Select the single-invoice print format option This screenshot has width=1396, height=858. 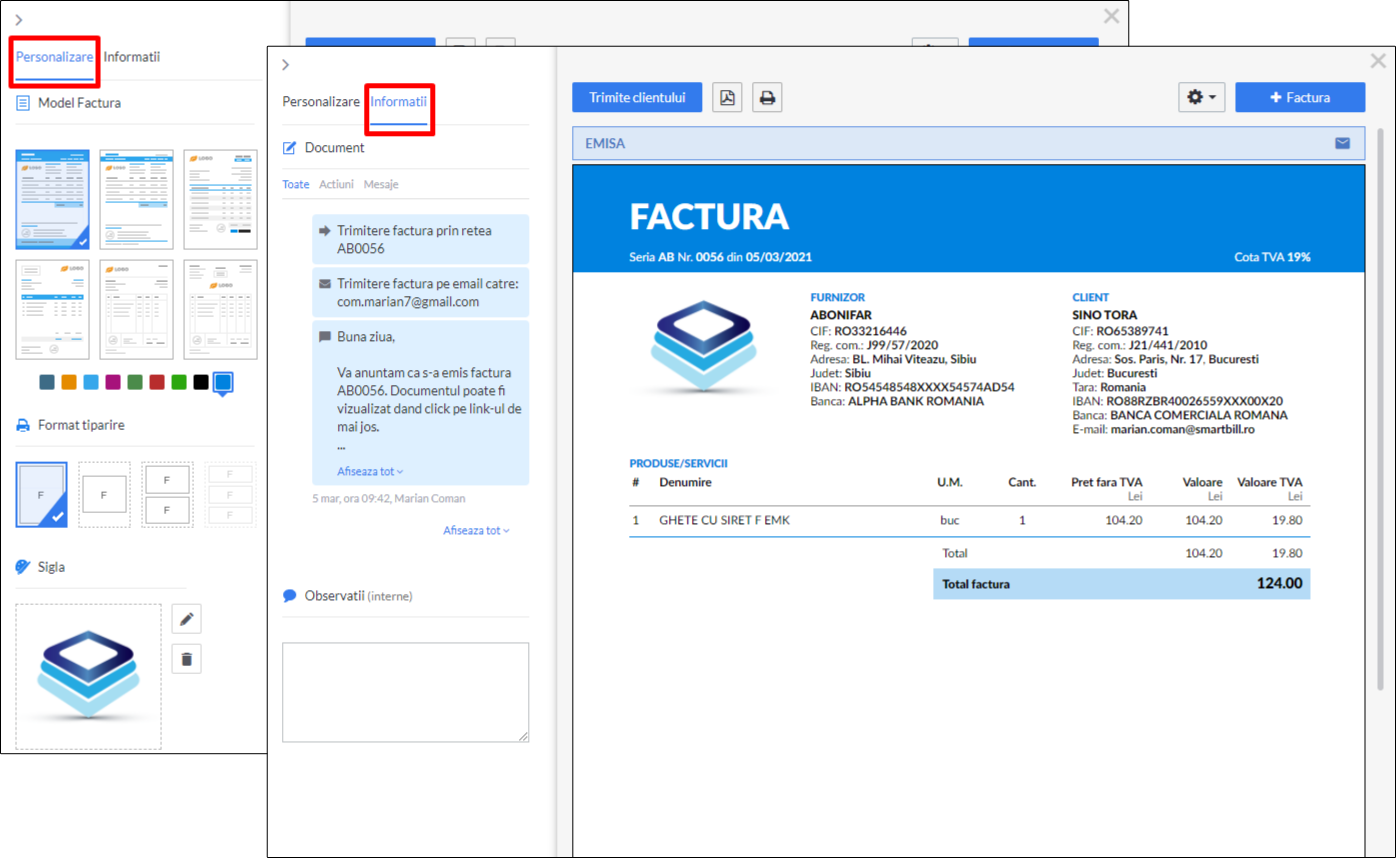(41, 494)
